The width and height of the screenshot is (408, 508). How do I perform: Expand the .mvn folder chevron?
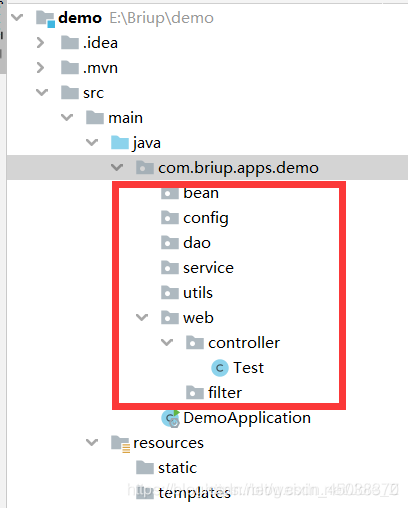coord(40,68)
